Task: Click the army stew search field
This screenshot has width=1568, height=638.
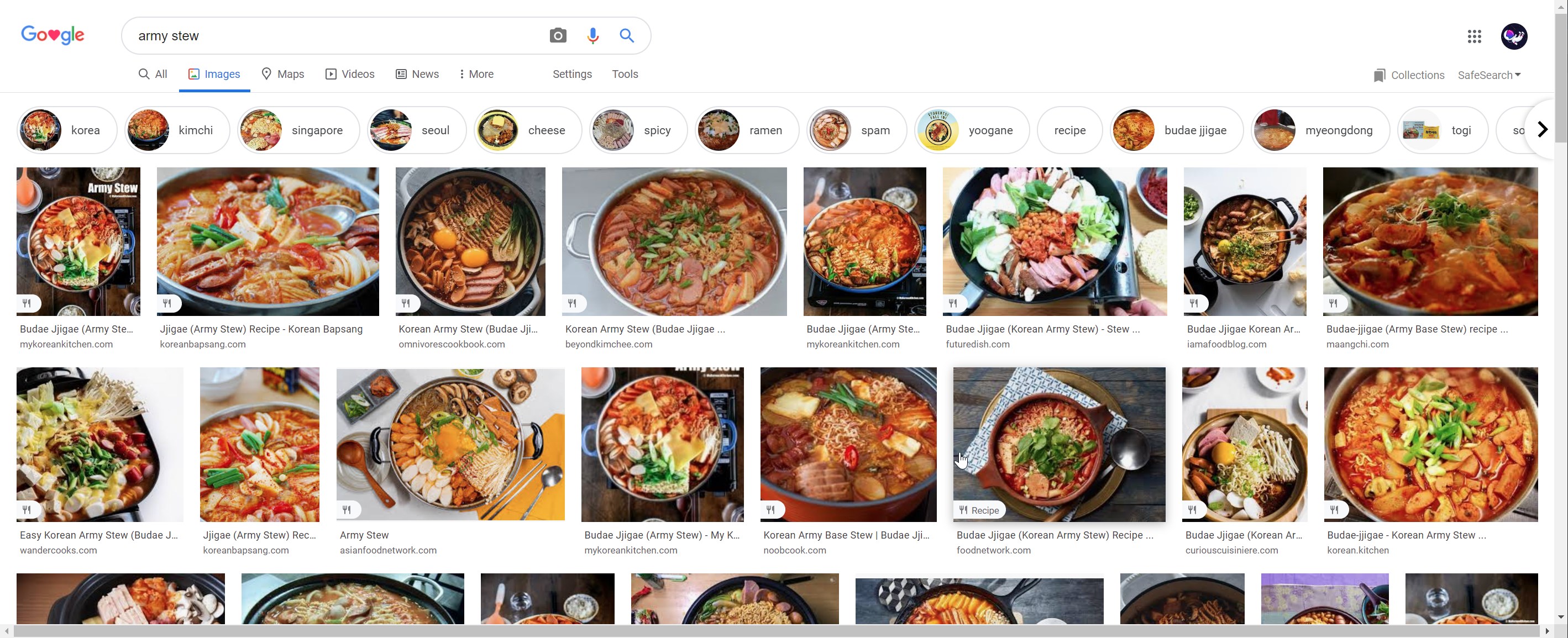Action: click(x=335, y=36)
